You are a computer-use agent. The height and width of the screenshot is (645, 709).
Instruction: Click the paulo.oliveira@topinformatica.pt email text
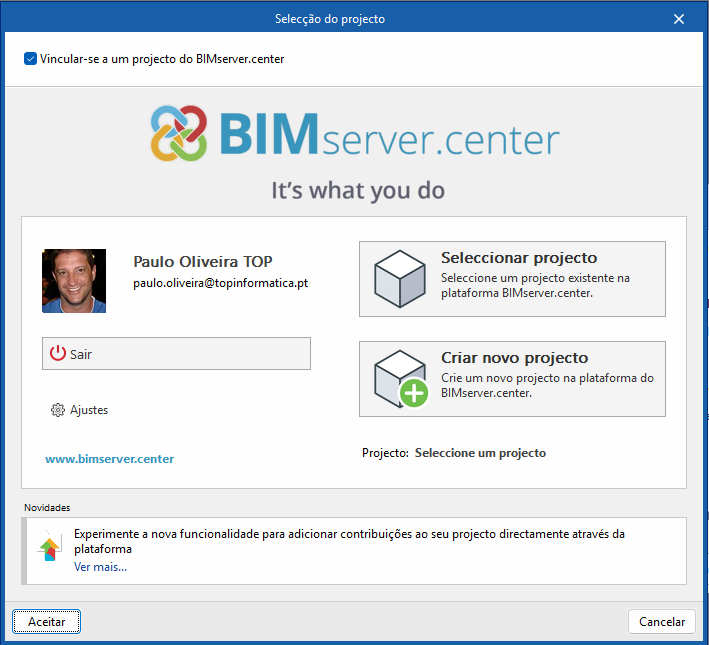(221, 283)
